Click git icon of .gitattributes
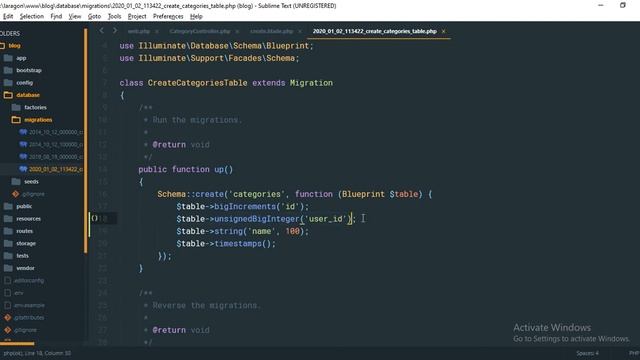The image size is (640, 360). [7, 317]
